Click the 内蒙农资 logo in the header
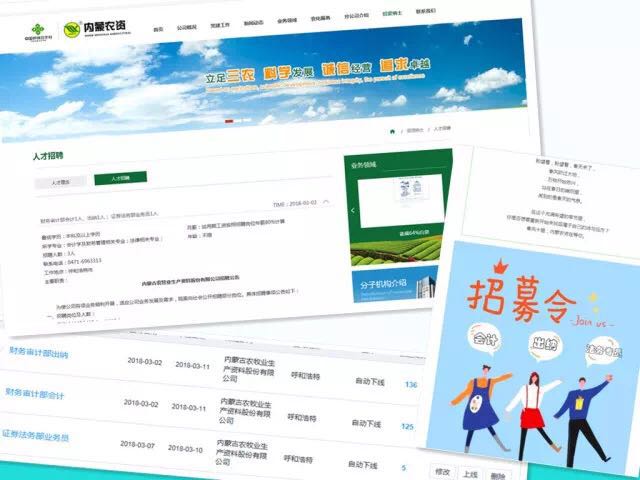640x480 pixels. point(97,29)
